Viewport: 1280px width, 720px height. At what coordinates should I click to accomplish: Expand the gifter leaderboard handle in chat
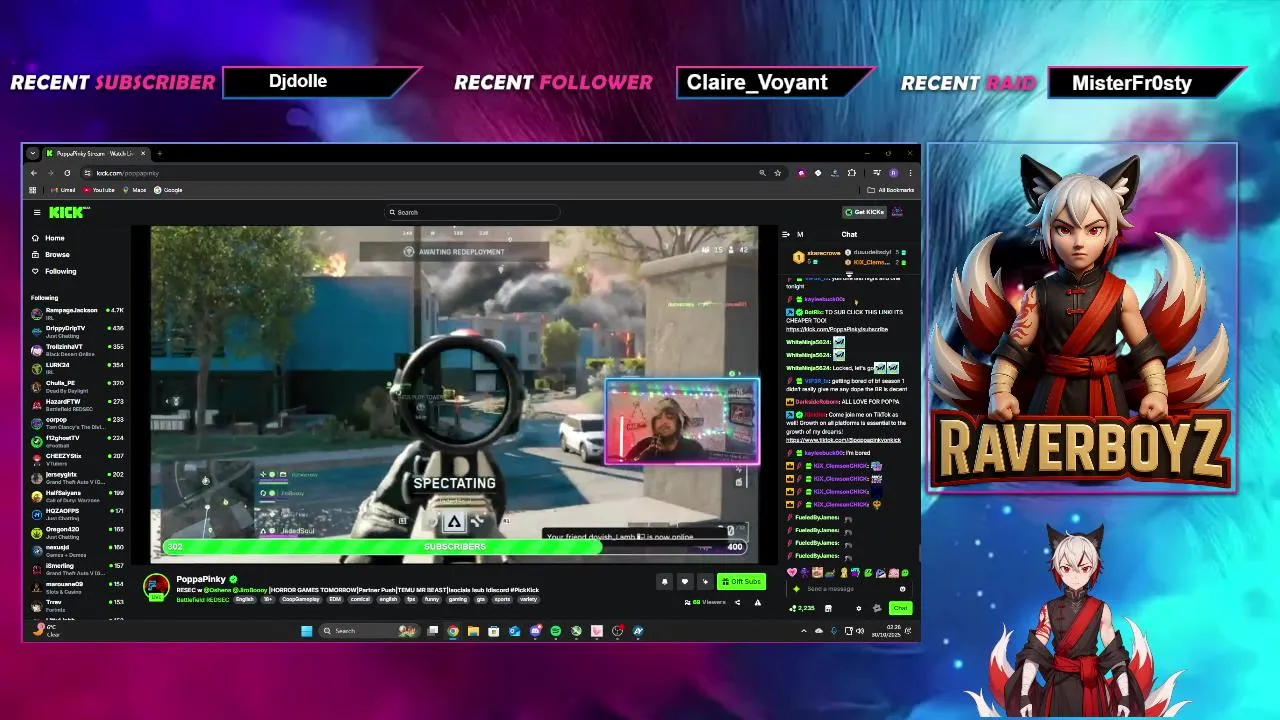tap(849, 274)
